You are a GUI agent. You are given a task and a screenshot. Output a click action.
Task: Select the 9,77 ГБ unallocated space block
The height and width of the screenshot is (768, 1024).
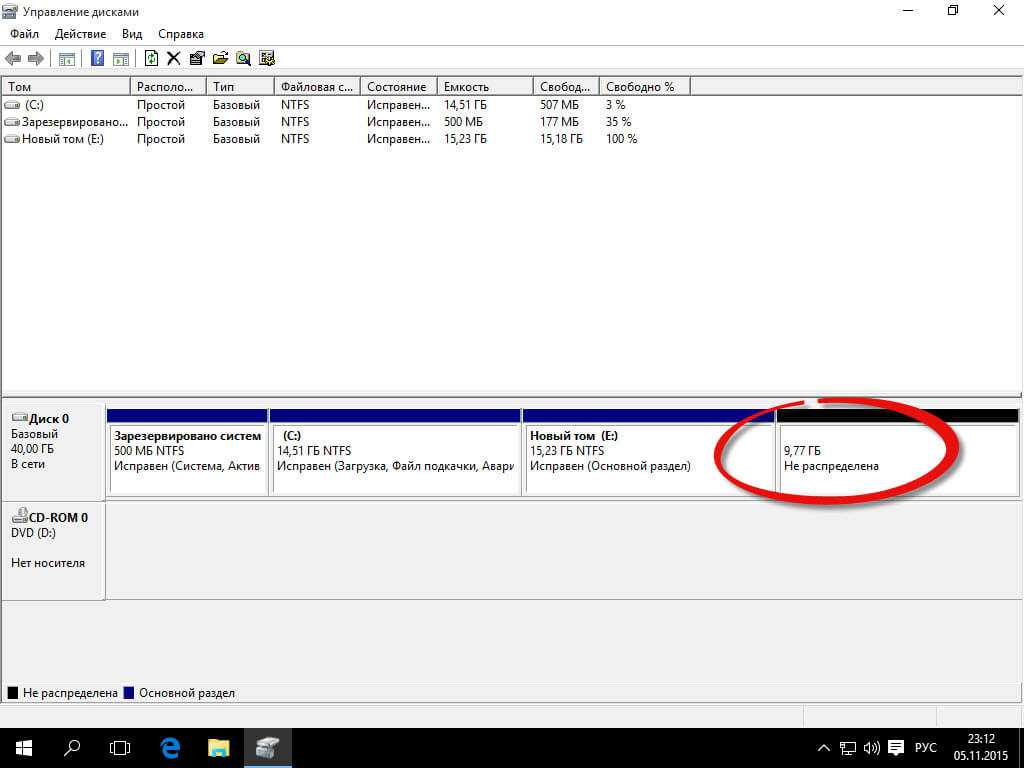click(x=897, y=458)
